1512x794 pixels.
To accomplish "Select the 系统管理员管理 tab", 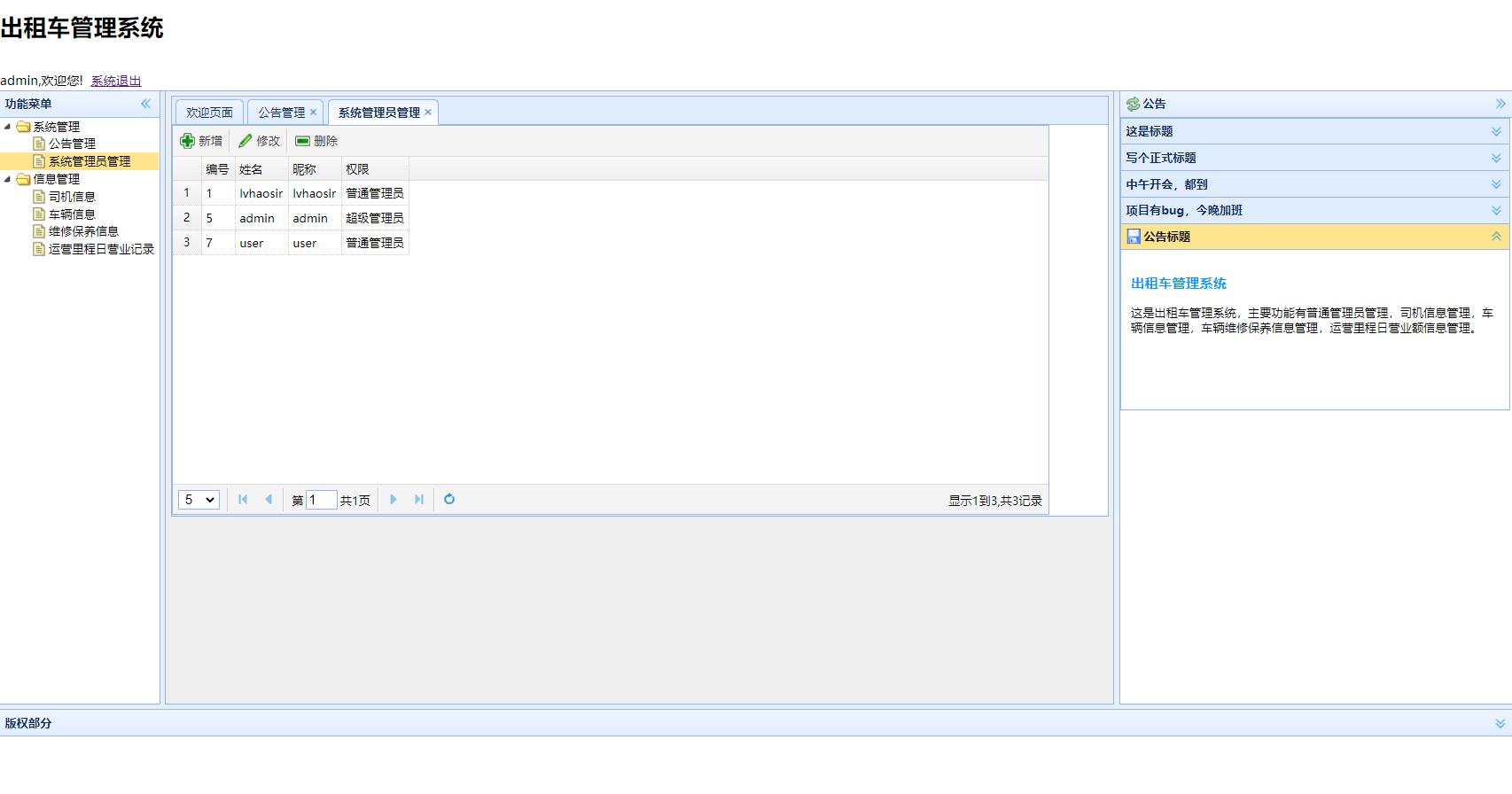I will point(379,113).
